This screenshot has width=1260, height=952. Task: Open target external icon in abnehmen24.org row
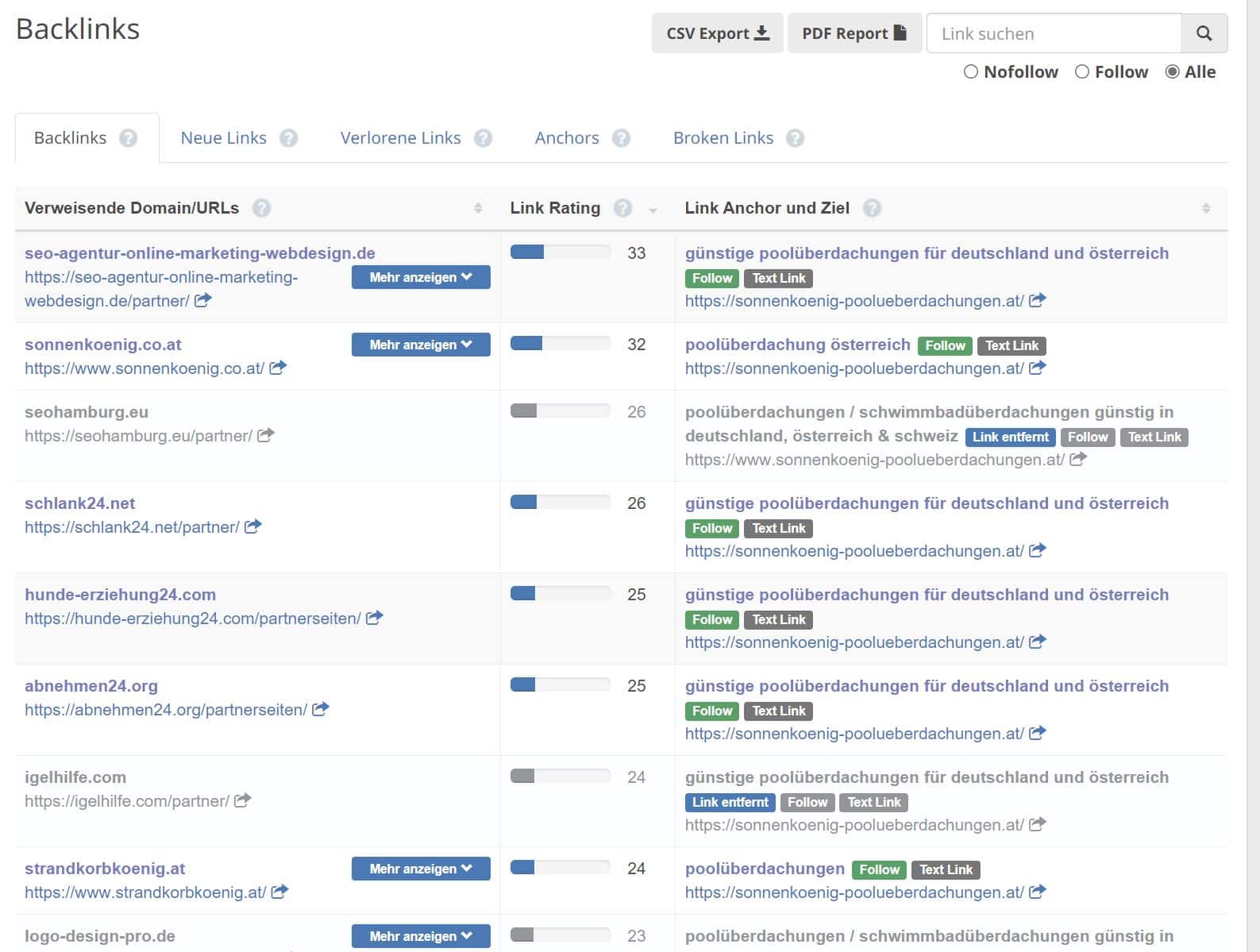click(1038, 733)
